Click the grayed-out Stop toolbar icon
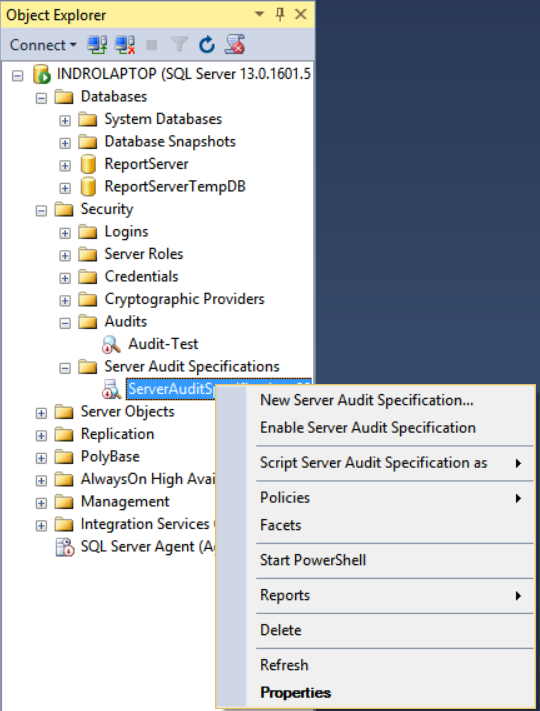Image resolution: width=540 pixels, height=711 pixels. point(151,45)
